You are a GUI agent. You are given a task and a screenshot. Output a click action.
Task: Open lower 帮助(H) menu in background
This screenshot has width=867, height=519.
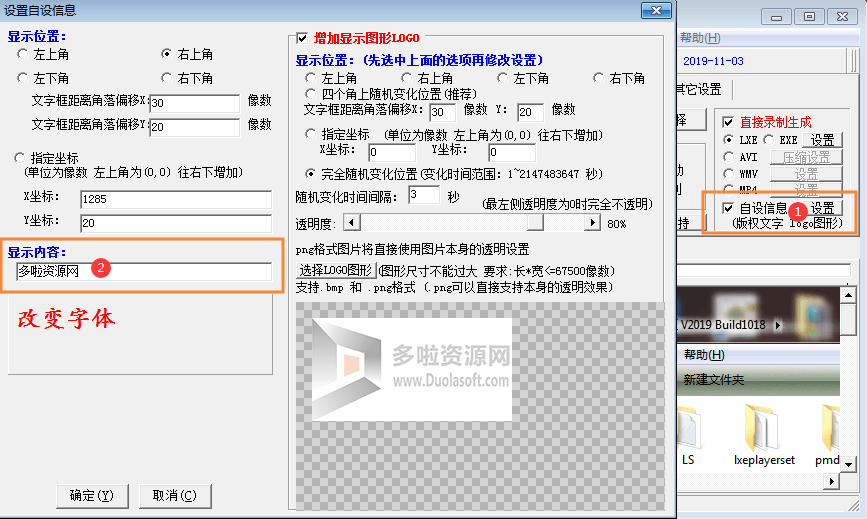pyautogui.click(x=704, y=355)
